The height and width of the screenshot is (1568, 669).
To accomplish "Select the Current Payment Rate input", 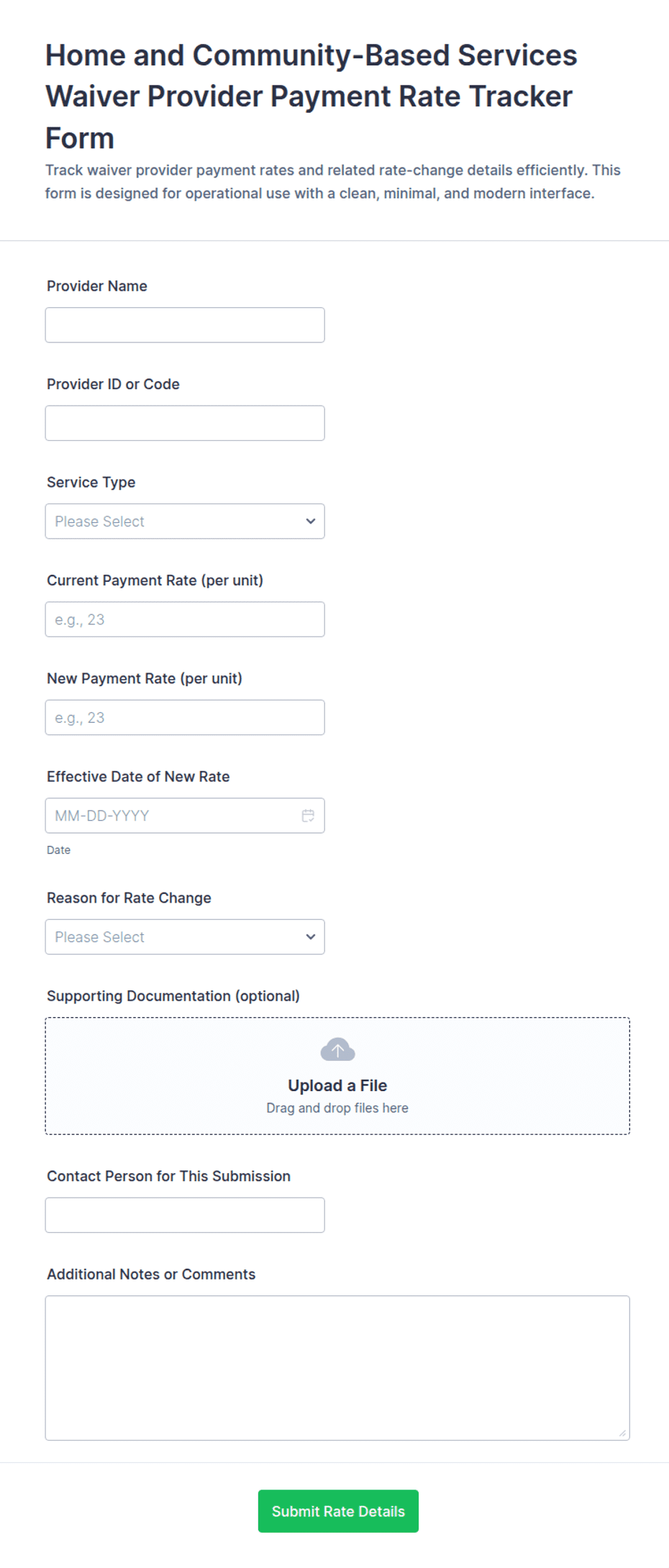I will click(185, 619).
